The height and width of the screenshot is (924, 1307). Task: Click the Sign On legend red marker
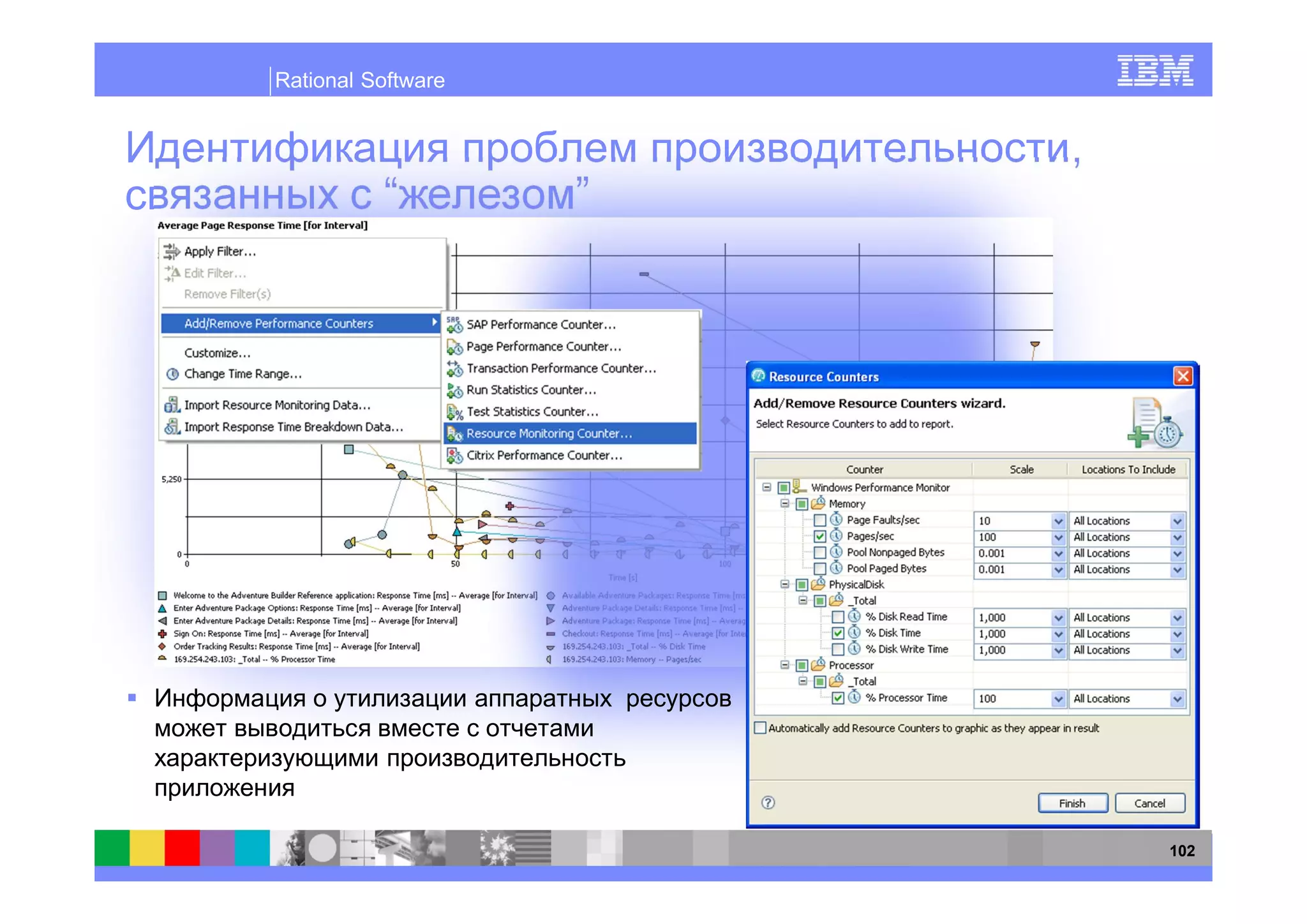(163, 634)
